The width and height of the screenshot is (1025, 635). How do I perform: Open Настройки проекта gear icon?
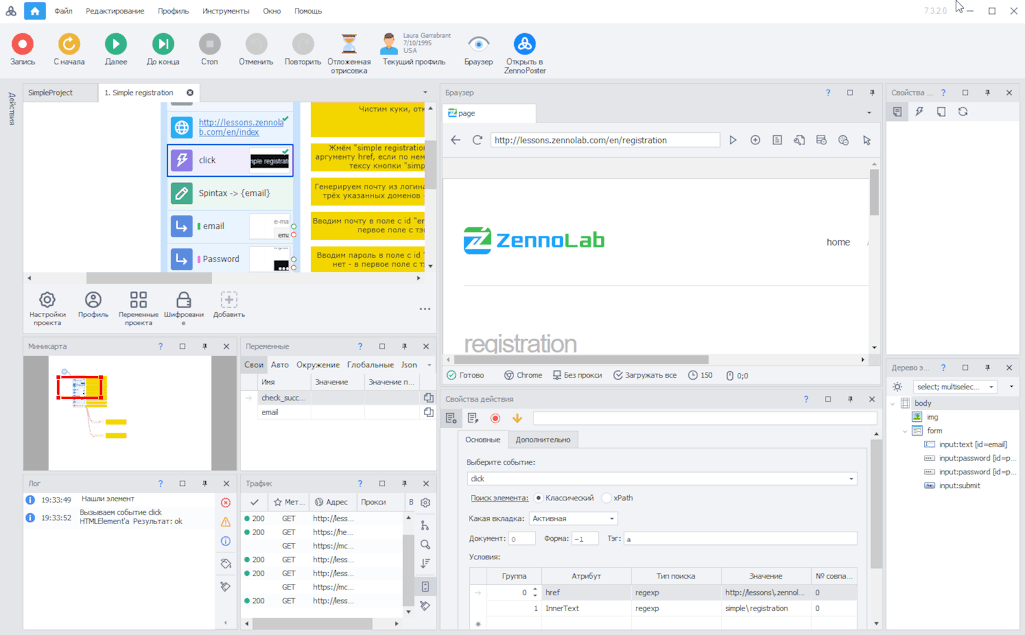(47, 300)
